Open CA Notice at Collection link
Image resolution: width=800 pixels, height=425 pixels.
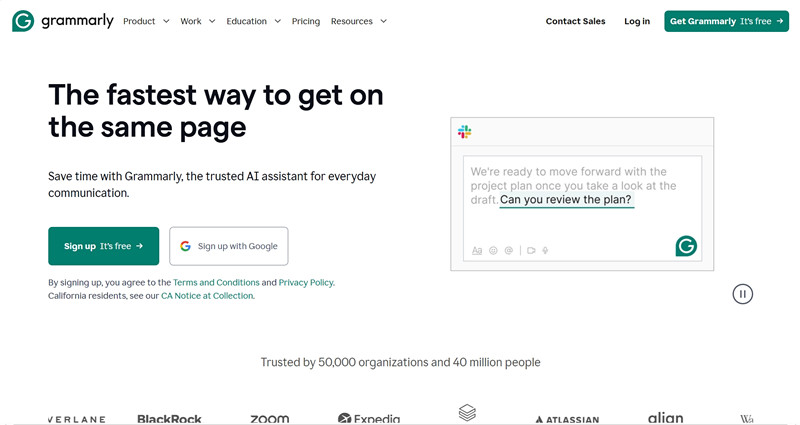(207, 296)
